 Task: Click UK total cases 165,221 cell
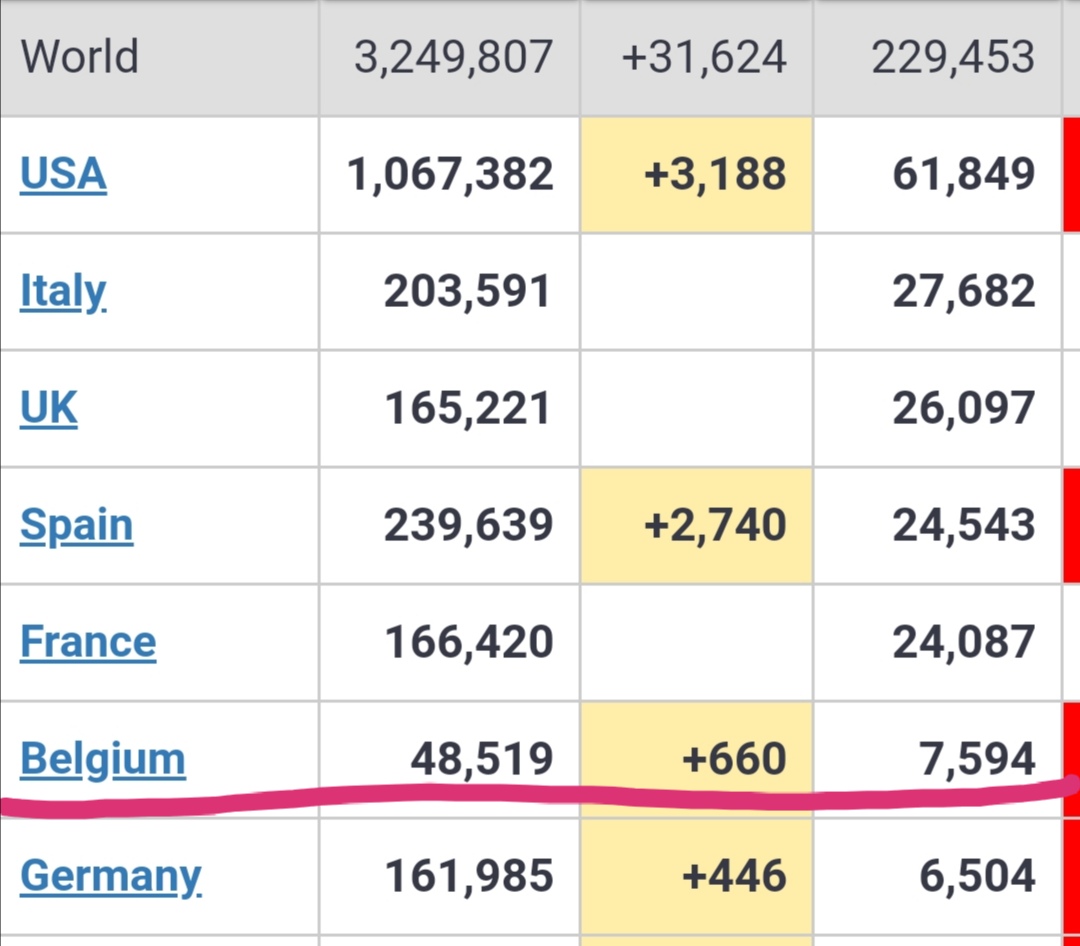467,408
